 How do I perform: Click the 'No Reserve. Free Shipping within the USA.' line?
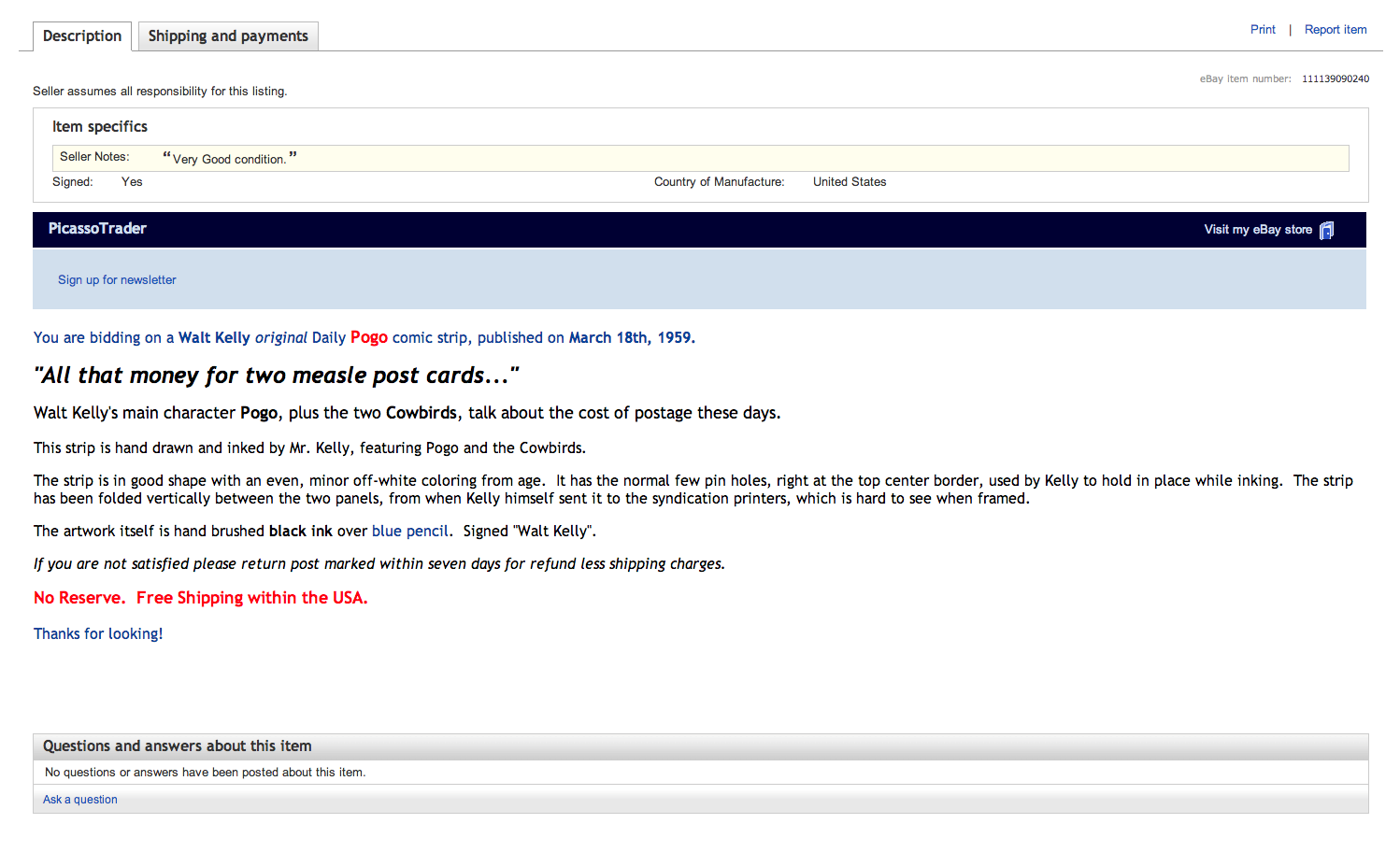pos(201,598)
